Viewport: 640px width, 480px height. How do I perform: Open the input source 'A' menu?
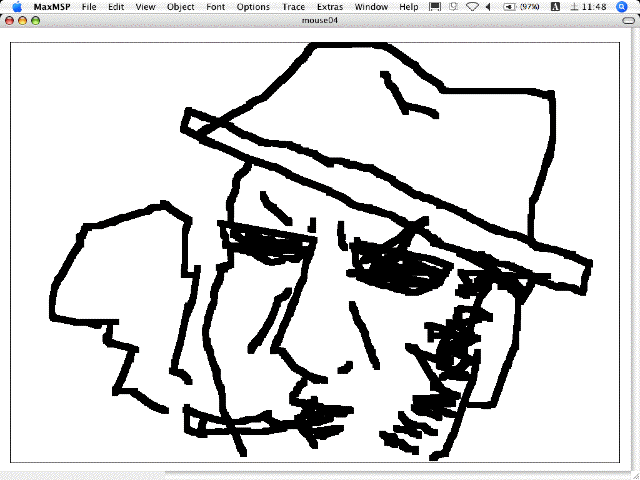pos(556,7)
